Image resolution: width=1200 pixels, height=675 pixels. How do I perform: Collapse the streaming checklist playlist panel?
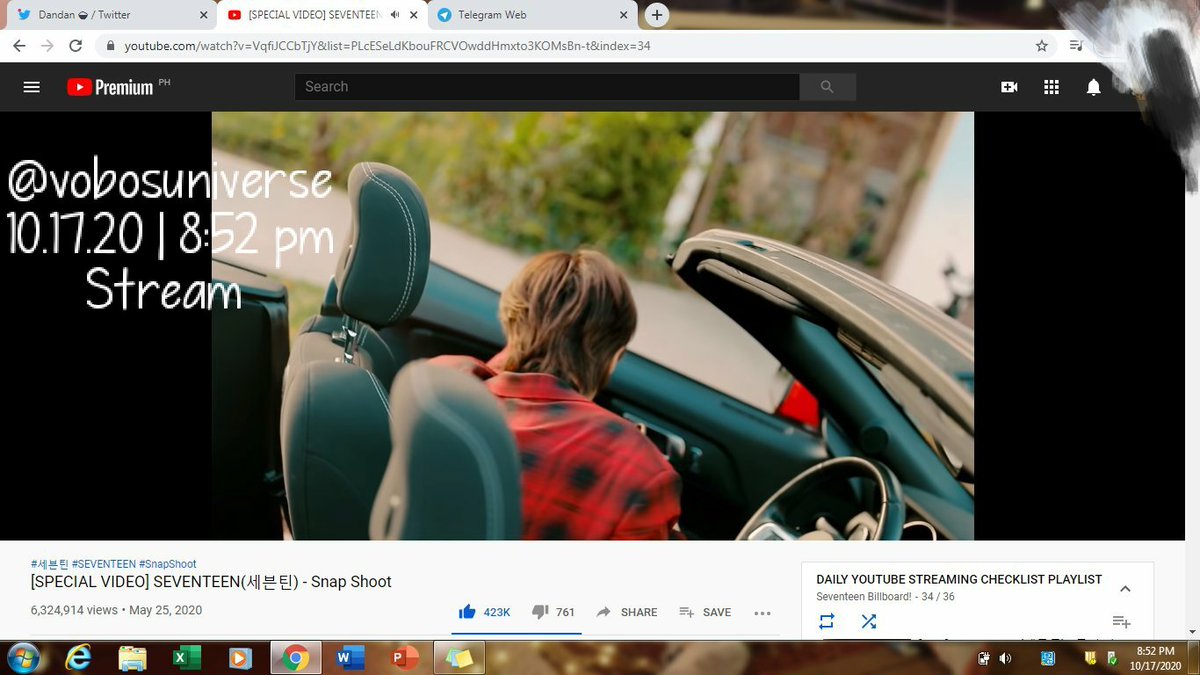(x=1125, y=589)
